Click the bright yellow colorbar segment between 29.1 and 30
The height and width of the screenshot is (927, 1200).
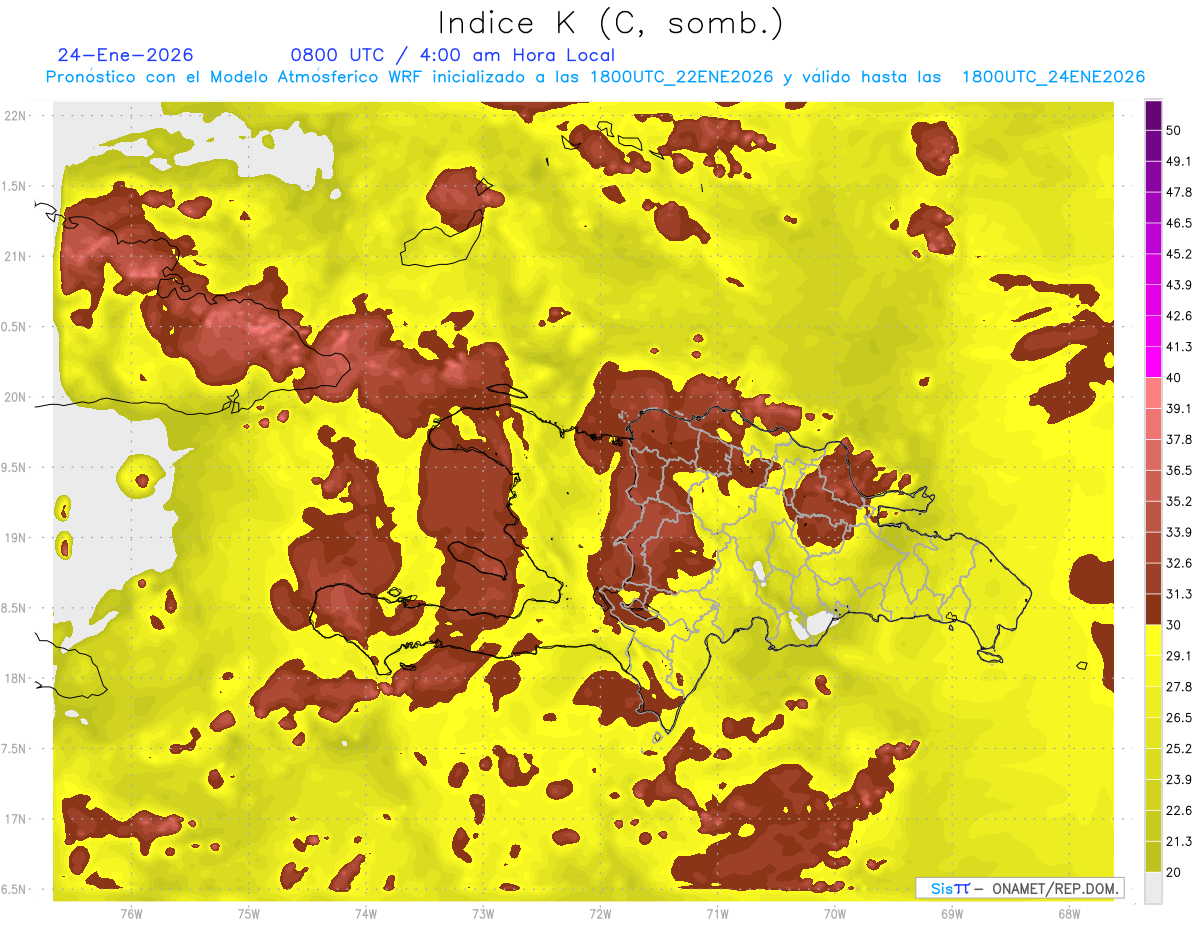(x=1153, y=640)
